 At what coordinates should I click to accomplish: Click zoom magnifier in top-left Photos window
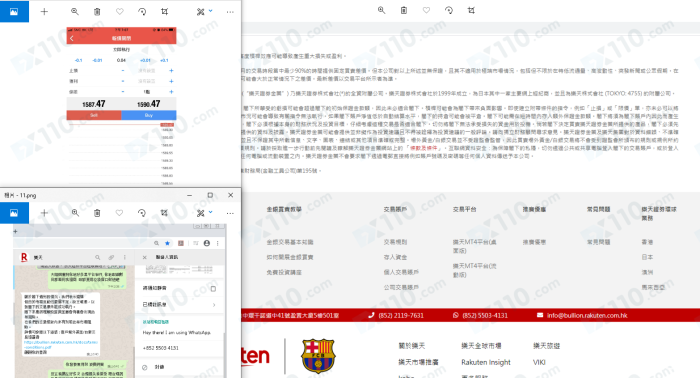pos(75,12)
